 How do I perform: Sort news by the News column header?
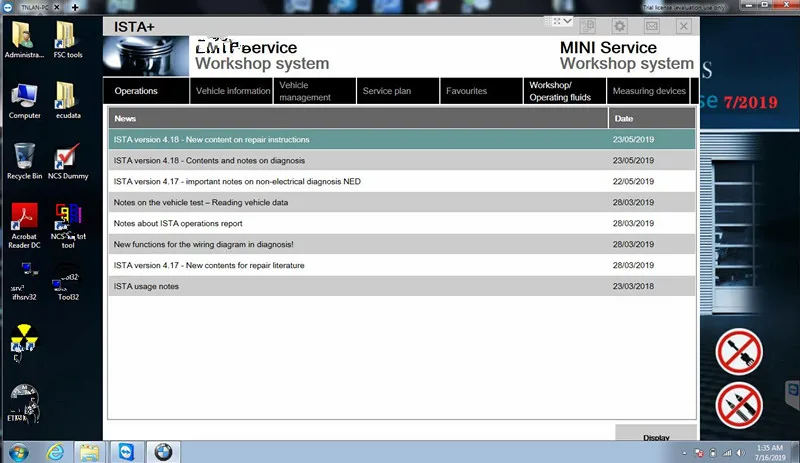pos(358,118)
